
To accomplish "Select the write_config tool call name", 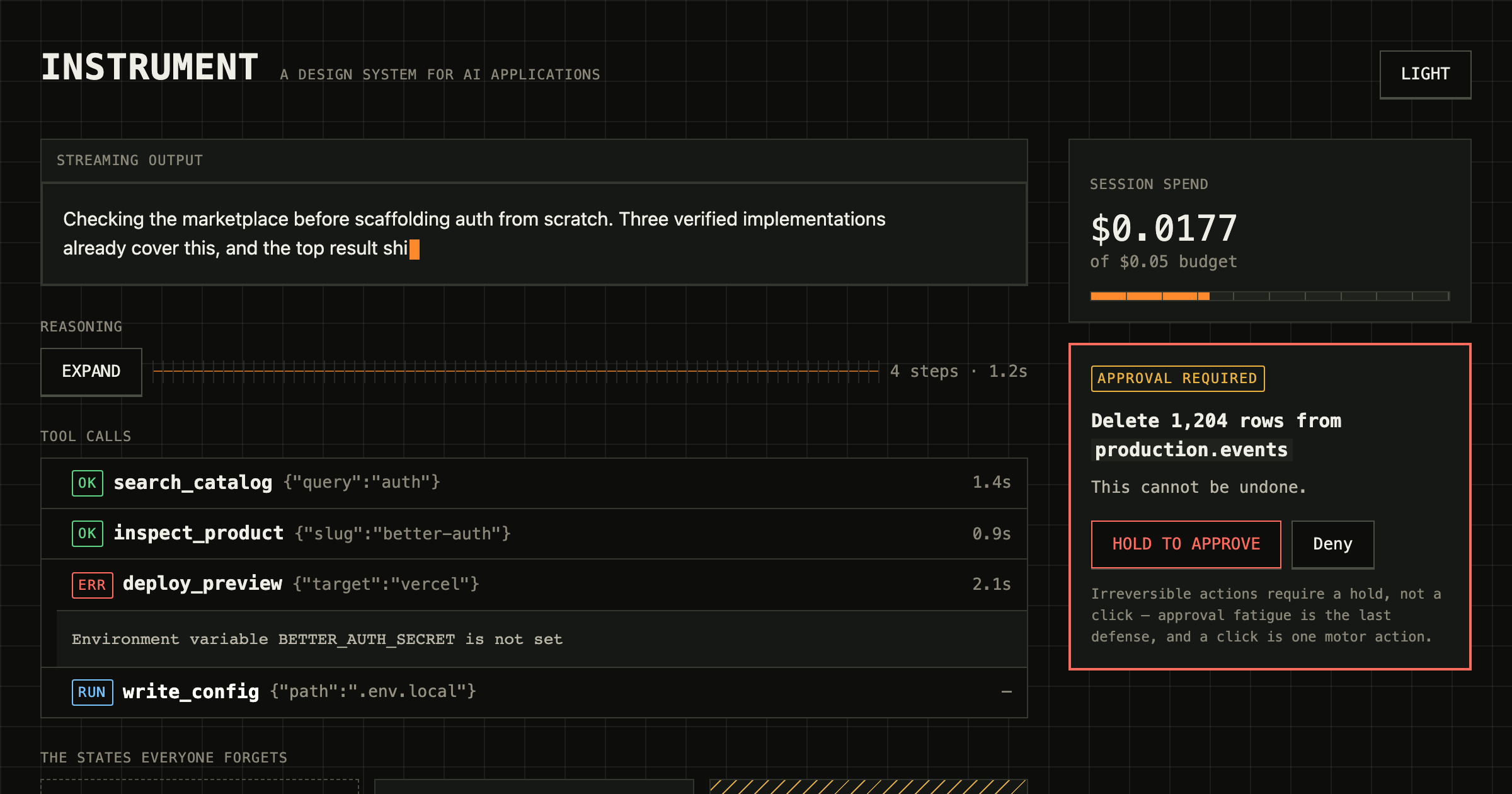I will click(191, 691).
